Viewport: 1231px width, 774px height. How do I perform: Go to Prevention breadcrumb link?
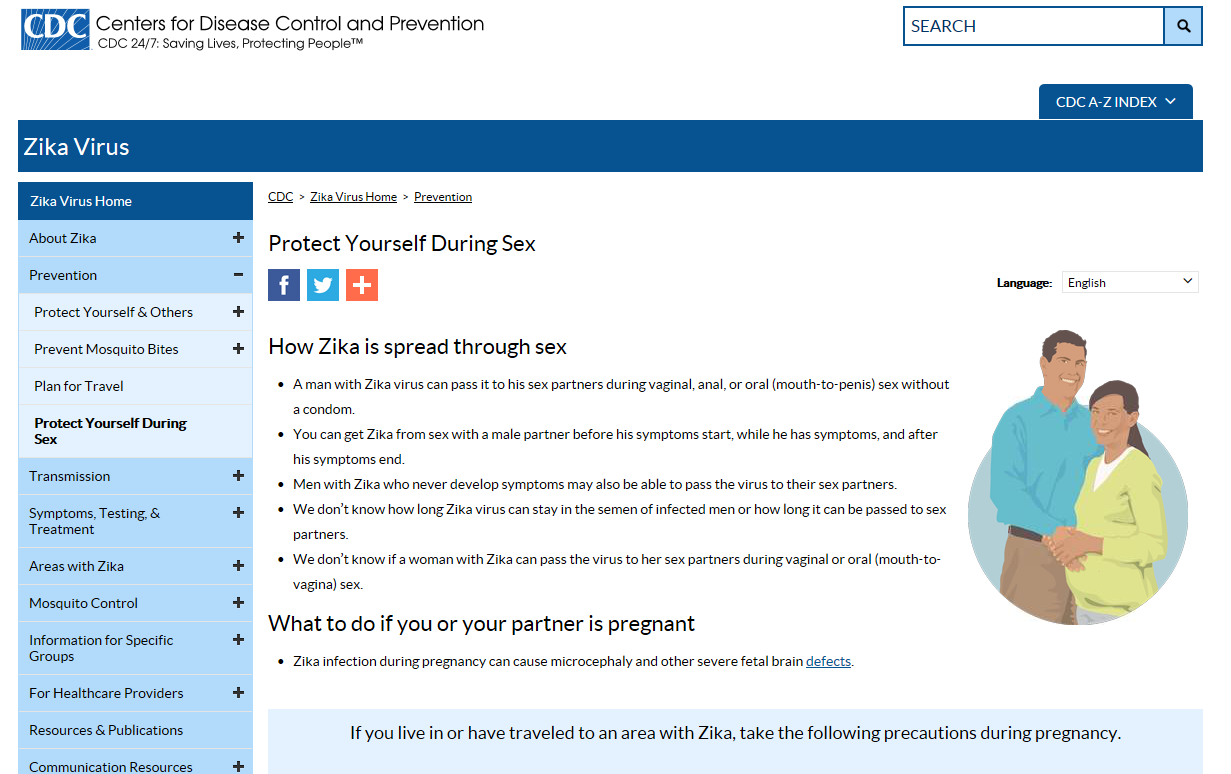(443, 197)
